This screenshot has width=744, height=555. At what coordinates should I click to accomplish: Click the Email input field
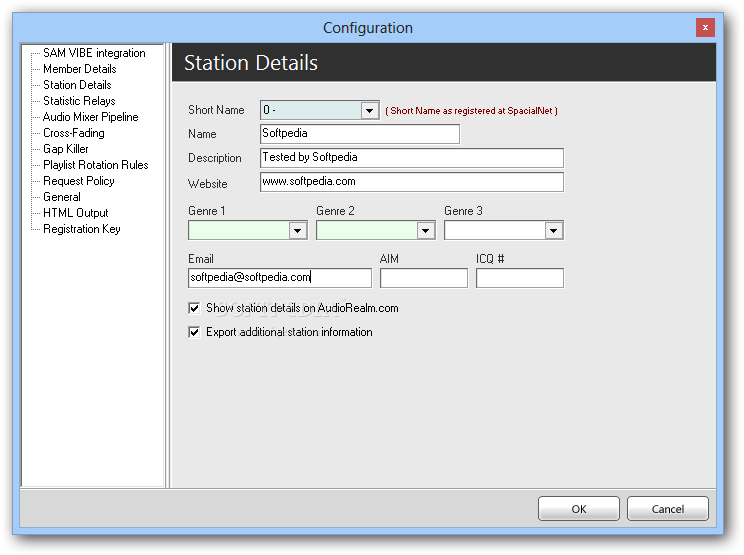point(280,278)
